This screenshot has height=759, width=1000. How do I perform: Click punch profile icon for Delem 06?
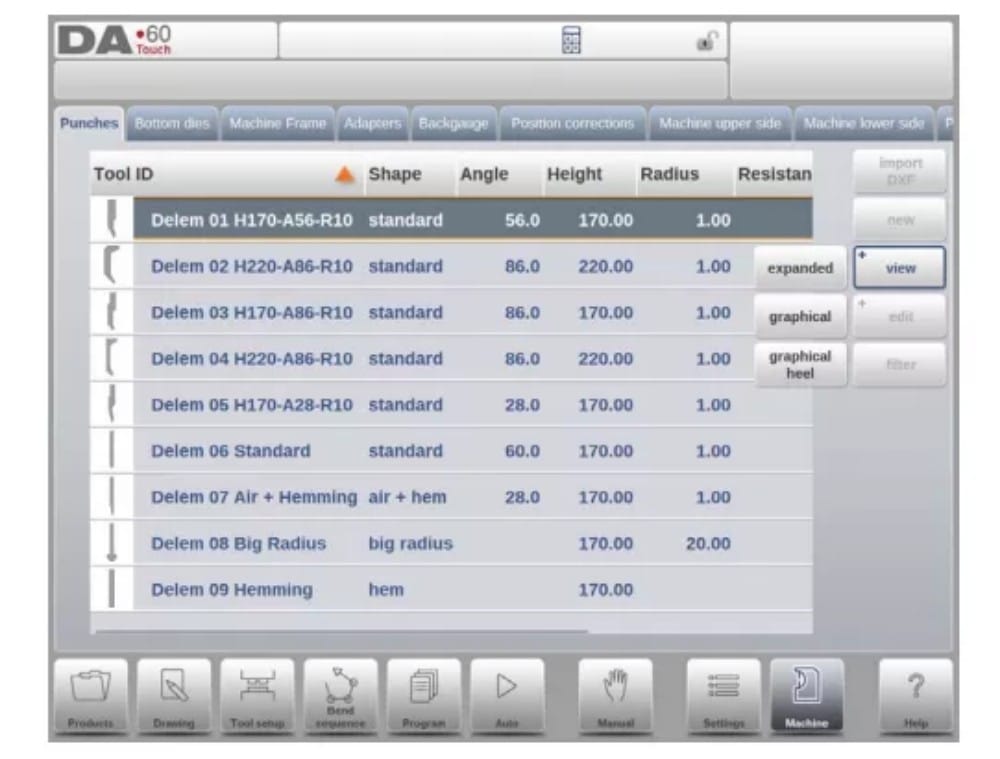[112, 450]
